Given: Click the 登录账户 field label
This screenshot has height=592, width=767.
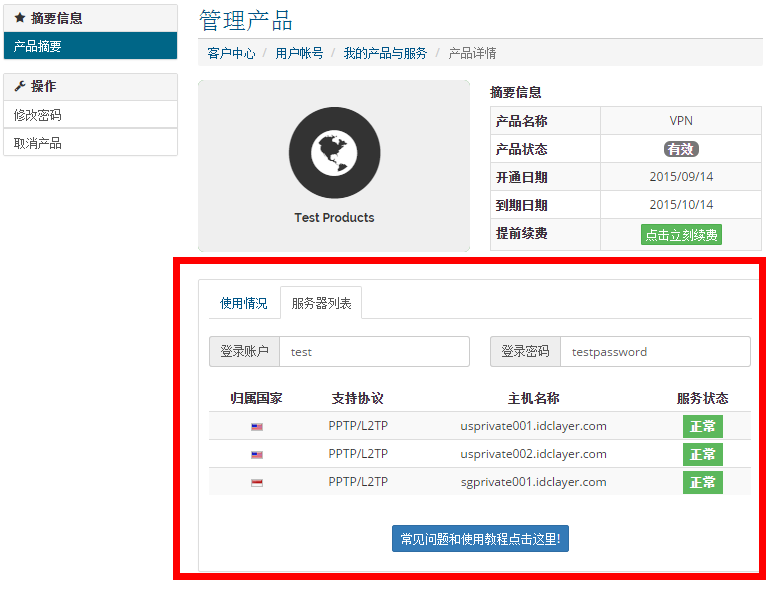Looking at the screenshot, I should tap(244, 352).
